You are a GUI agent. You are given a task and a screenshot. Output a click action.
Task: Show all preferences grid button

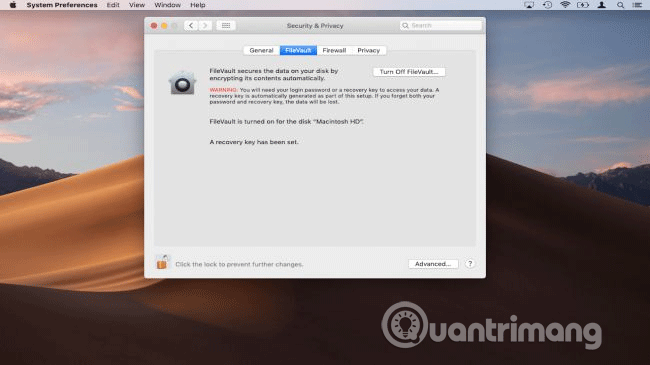[226, 25]
